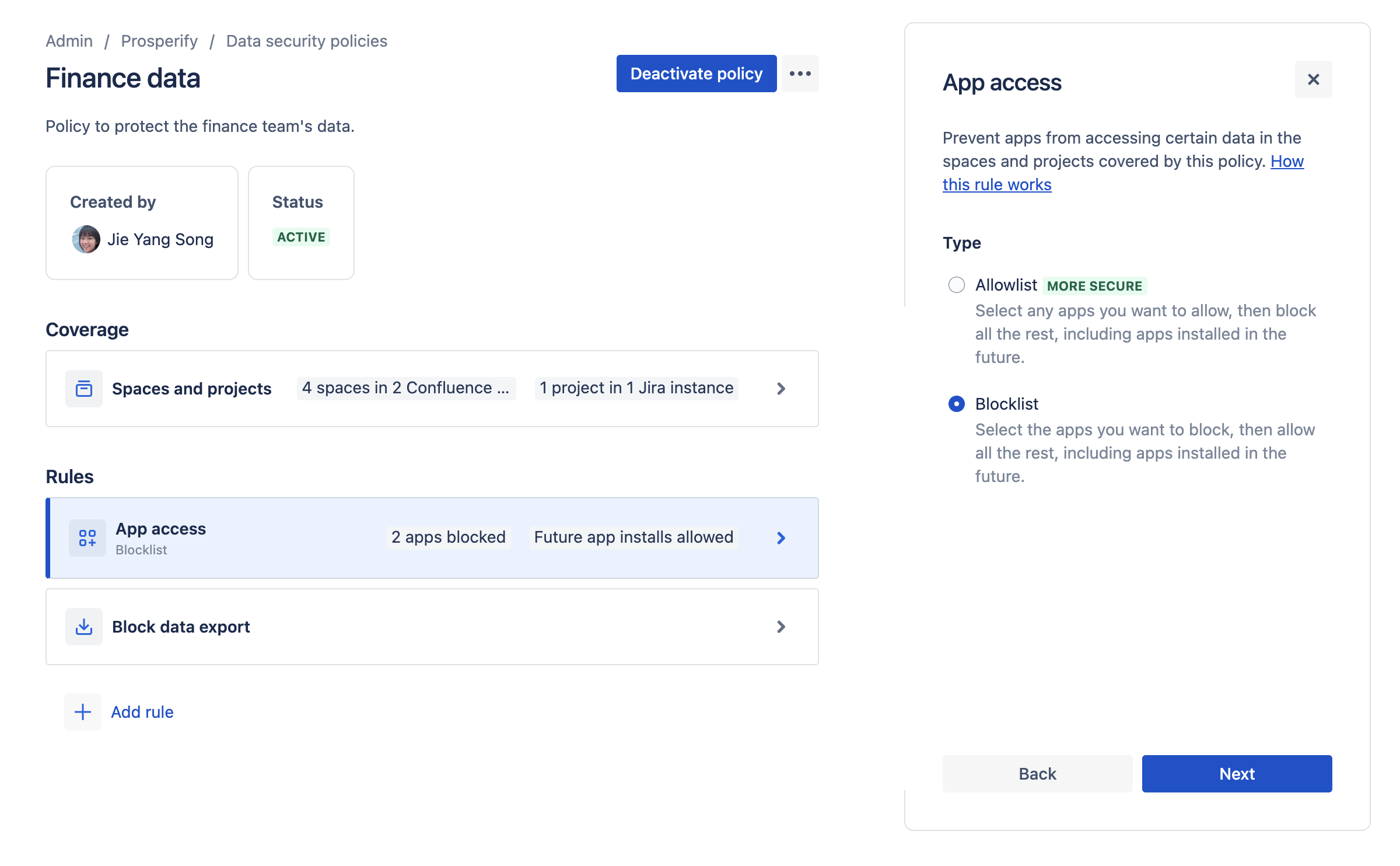Image resolution: width=1400 pixels, height=866 pixels.
Task: Expand the Spaces and projects row
Action: click(782, 388)
